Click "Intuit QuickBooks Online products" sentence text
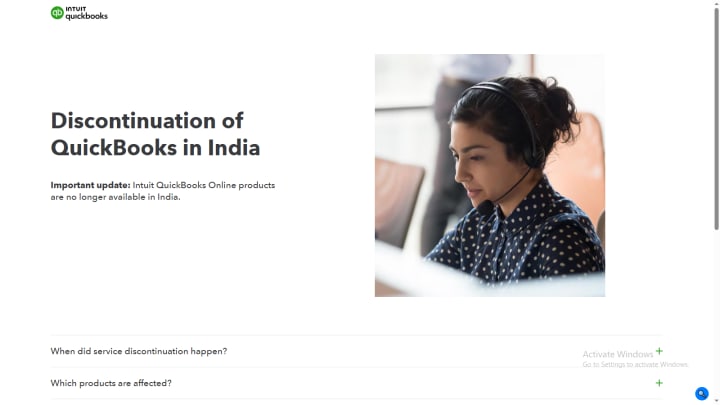The image size is (720, 405). 204,185
